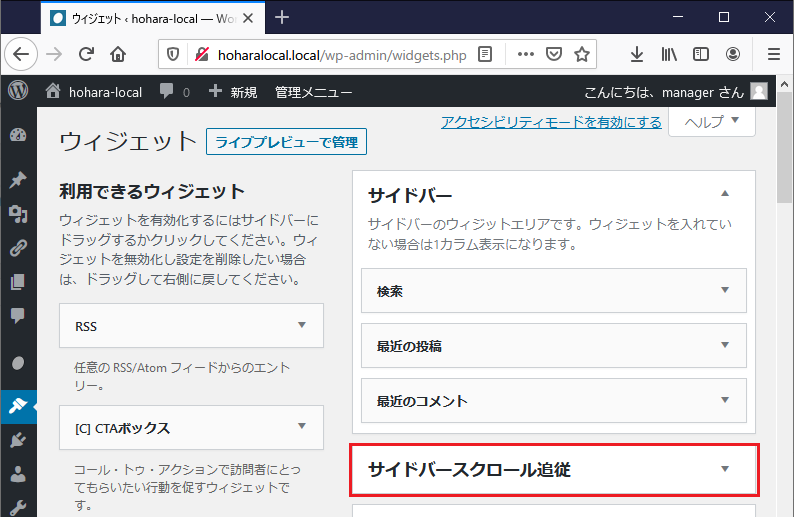Click the アクセシビリティモードを有効にする link
794x517 pixels.
[551, 122]
